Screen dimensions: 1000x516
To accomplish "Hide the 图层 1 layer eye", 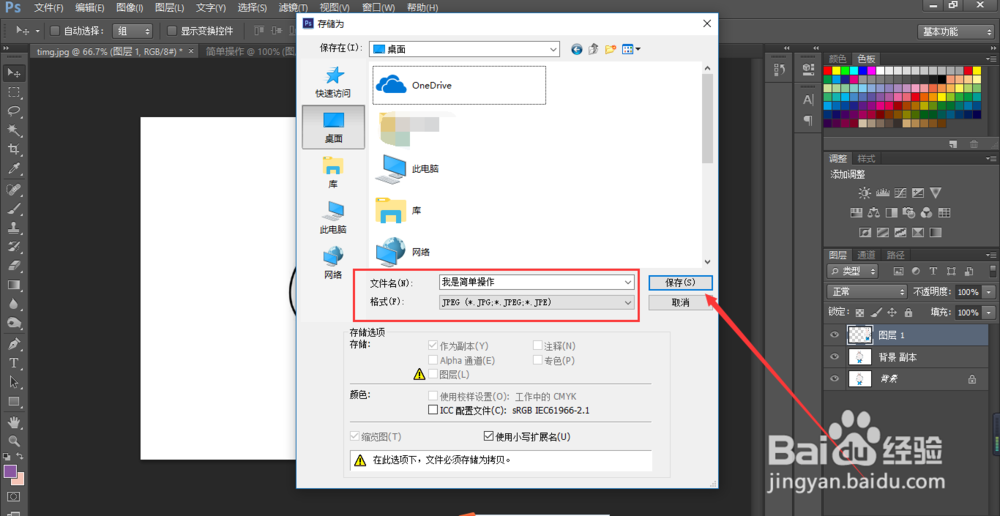I will (x=834, y=334).
